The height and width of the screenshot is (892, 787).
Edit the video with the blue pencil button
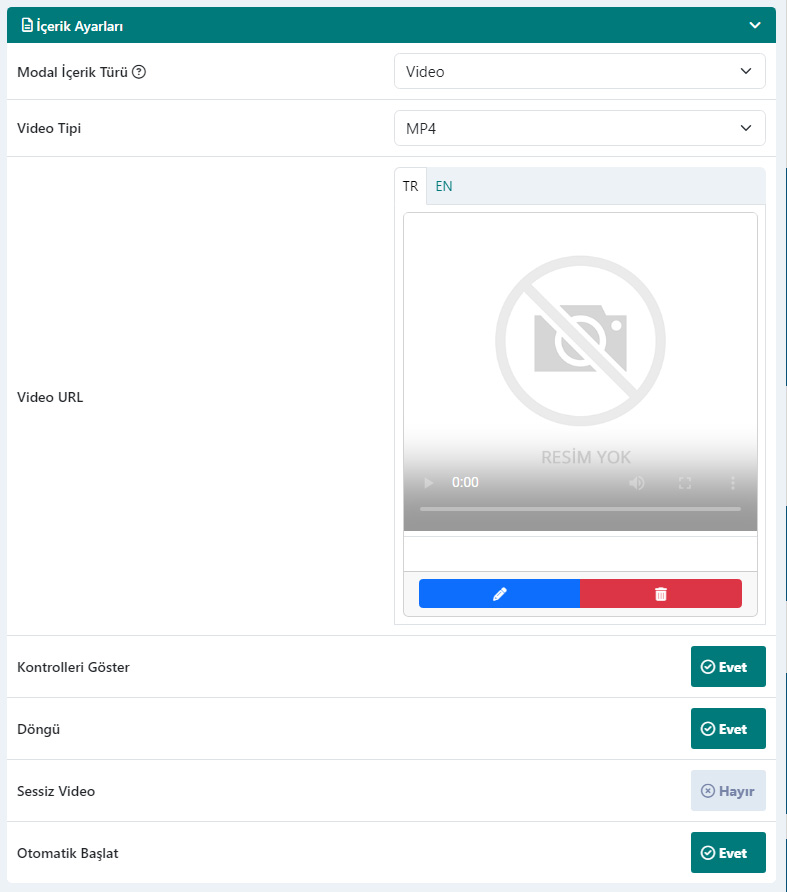499,593
